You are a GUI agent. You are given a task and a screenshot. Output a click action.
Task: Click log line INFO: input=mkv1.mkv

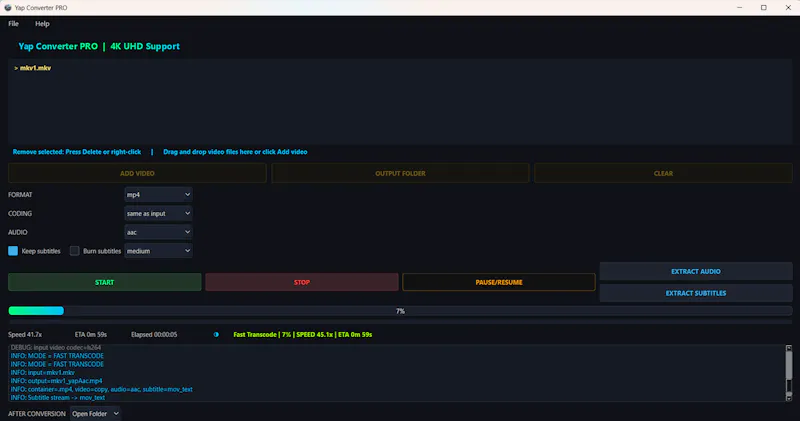pyautogui.click(x=42, y=373)
